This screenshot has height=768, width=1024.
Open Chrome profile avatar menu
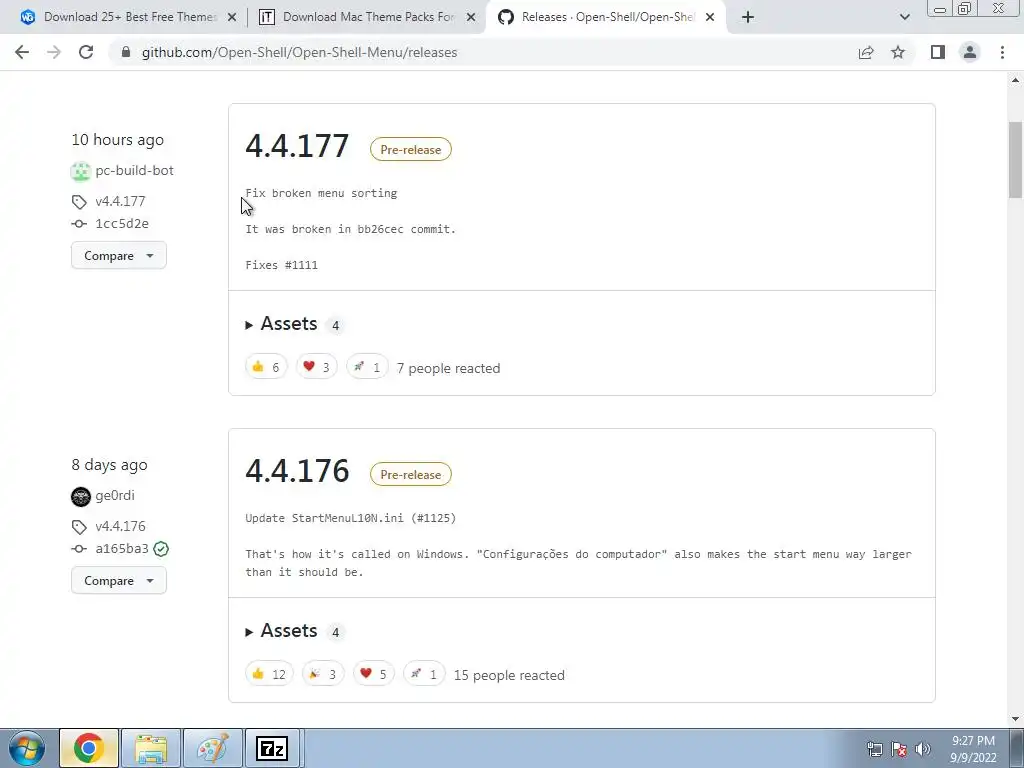[970, 52]
